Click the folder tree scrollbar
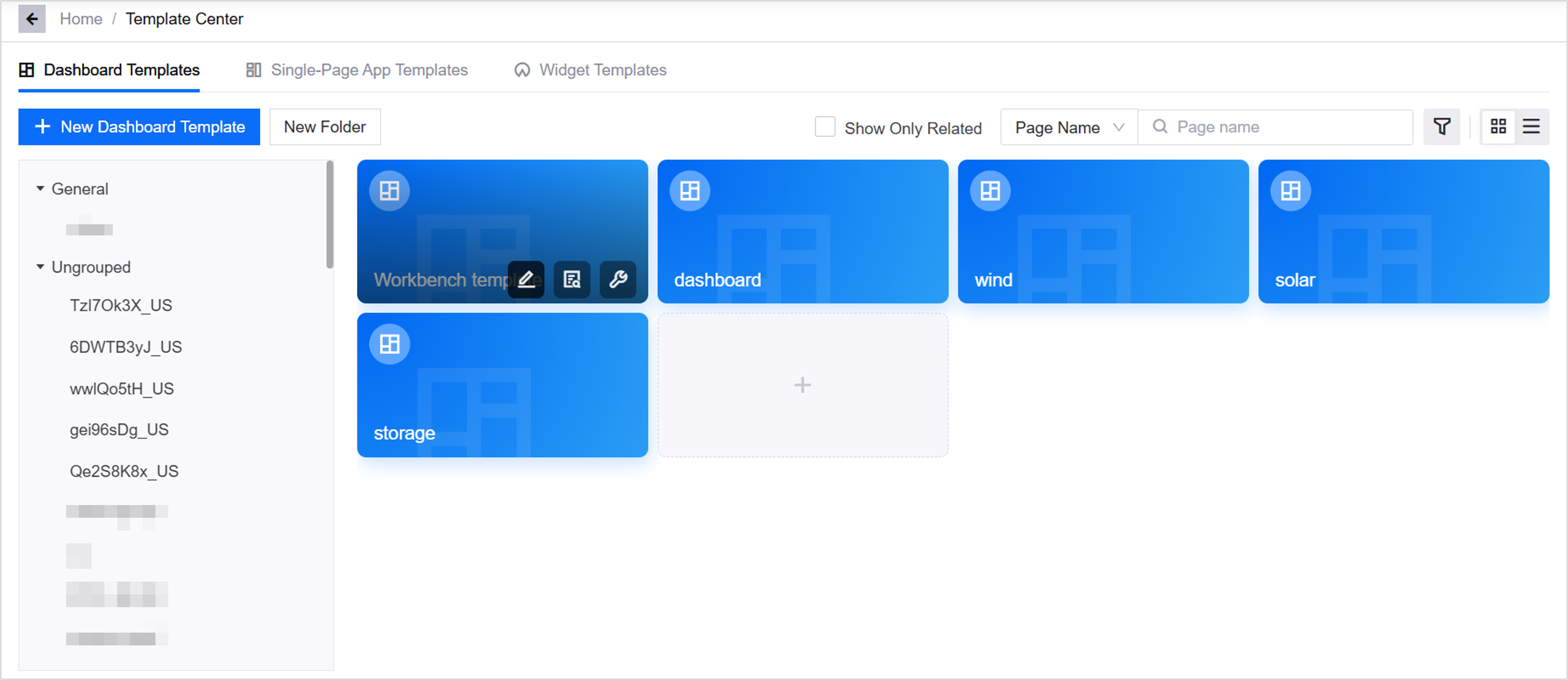The width and height of the screenshot is (1568, 680). coord(330,214)
